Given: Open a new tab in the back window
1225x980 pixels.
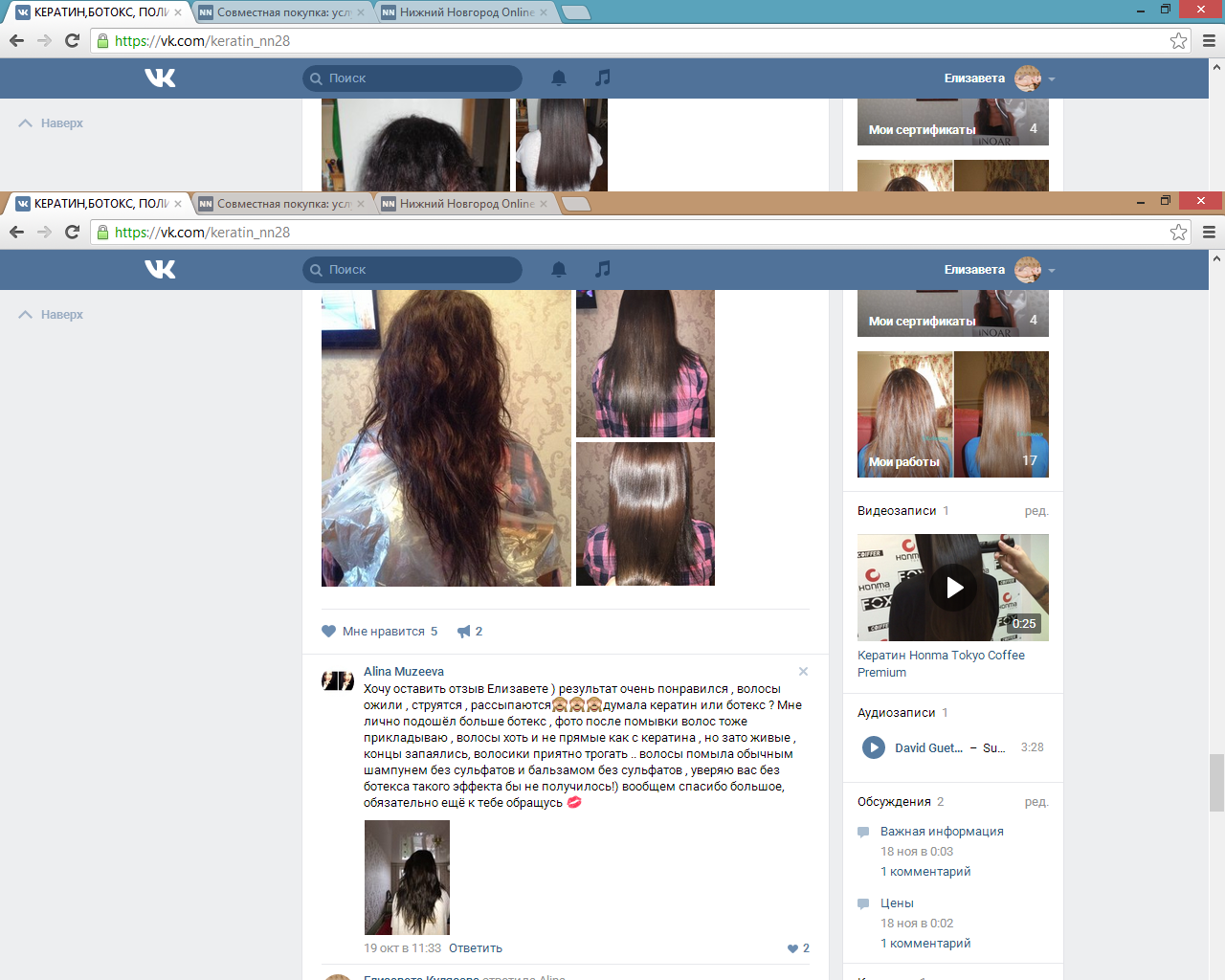Looking at the screenshot, I should [576, 12].
